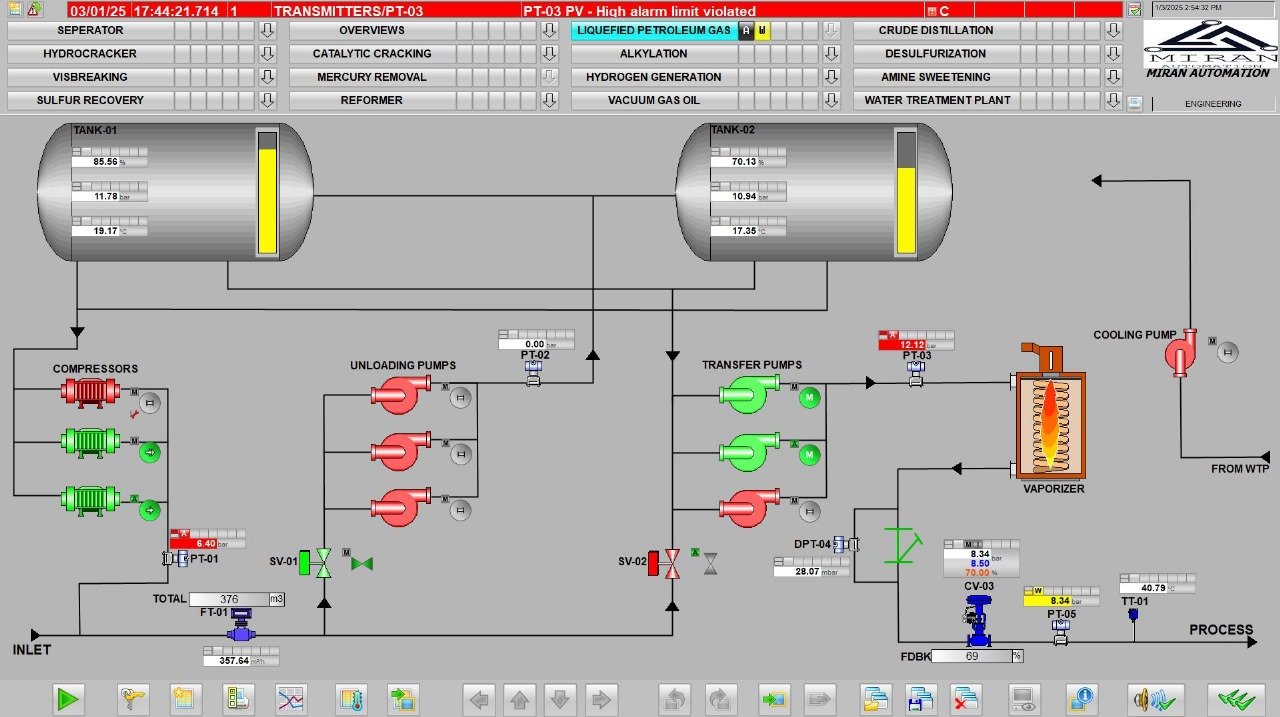This screenshot has width=1280, height=717.
Task: Click the key icon in bottom toolbar
Action: 132,698
